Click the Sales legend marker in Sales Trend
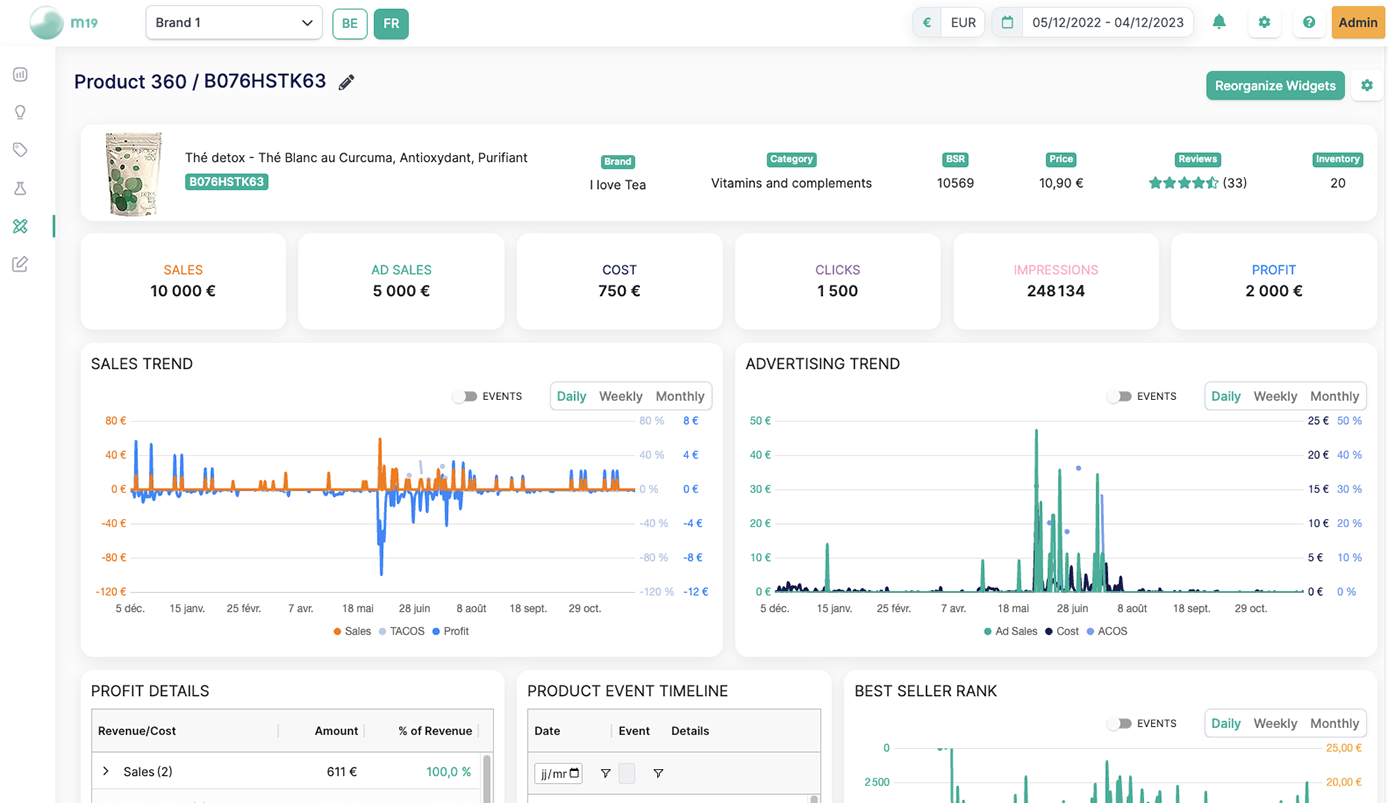The height and width of the screenshot is (803, 1388). coord(337,632)
